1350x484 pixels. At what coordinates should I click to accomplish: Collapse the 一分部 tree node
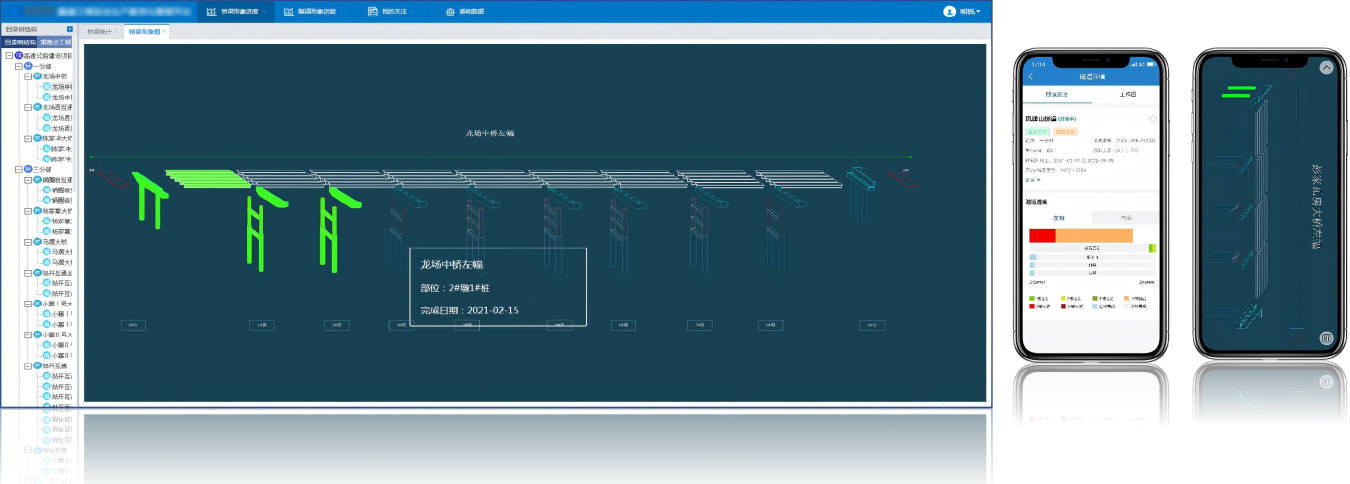click(18, 66)
